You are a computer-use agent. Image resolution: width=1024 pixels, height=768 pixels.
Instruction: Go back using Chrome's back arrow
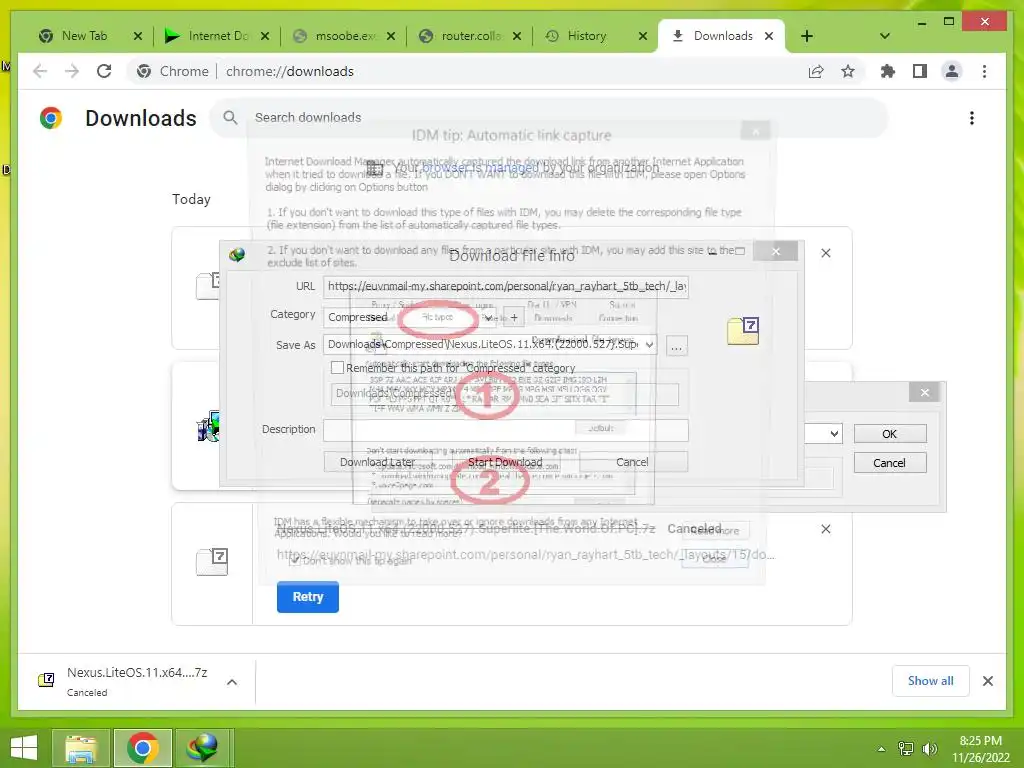40,71
